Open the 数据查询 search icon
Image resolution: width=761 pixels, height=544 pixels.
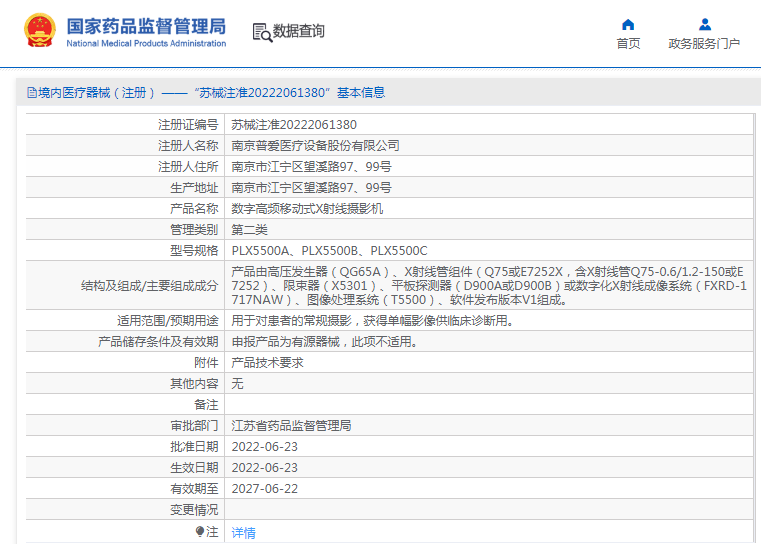point(262,33)
